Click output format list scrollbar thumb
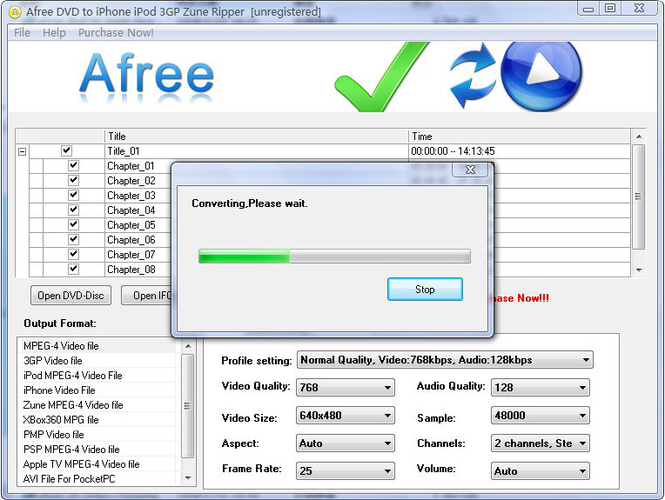 point(187,406)
